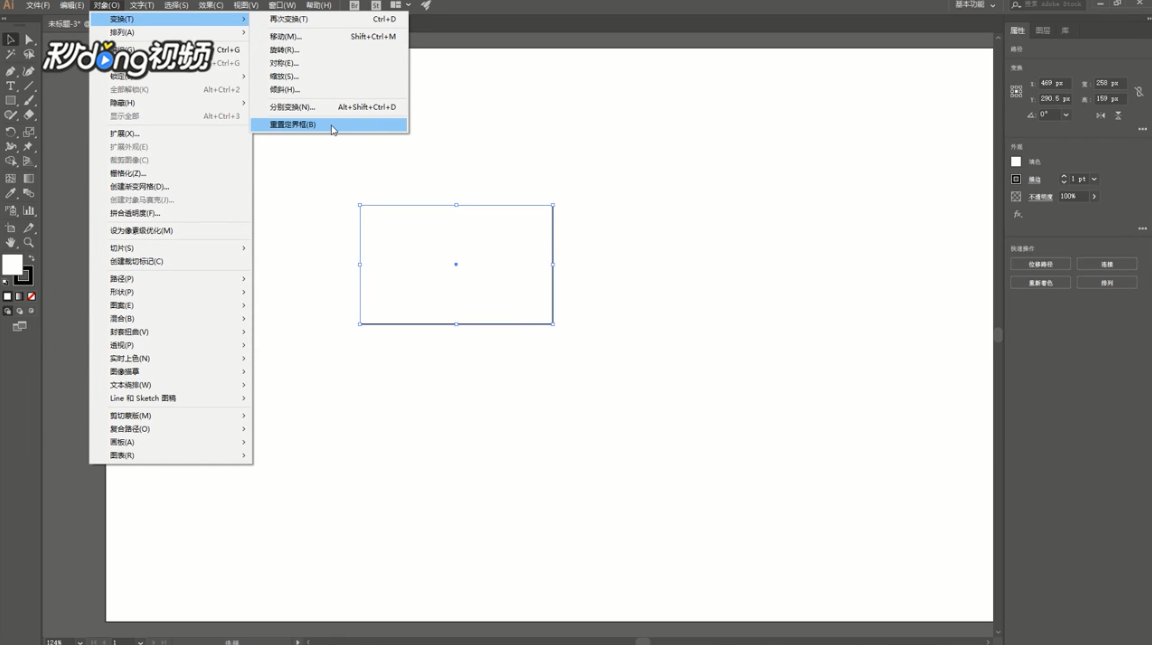
Task: Select the Rotate tool
Action: [10, 132]
